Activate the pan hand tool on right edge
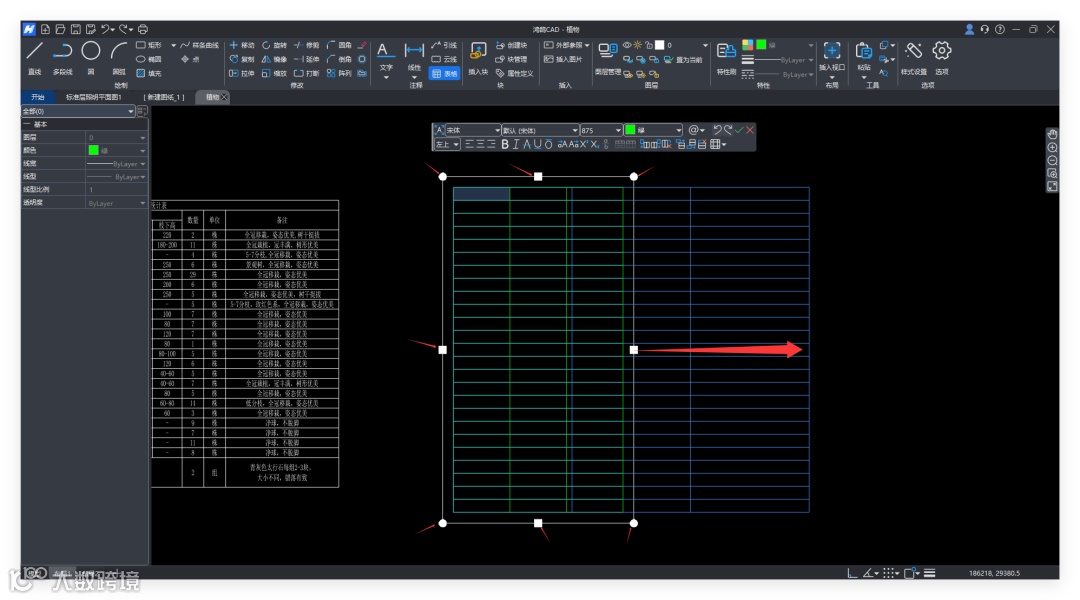Image resolution: width=1080 pixels, height=600 pixels. (1052, 134)
